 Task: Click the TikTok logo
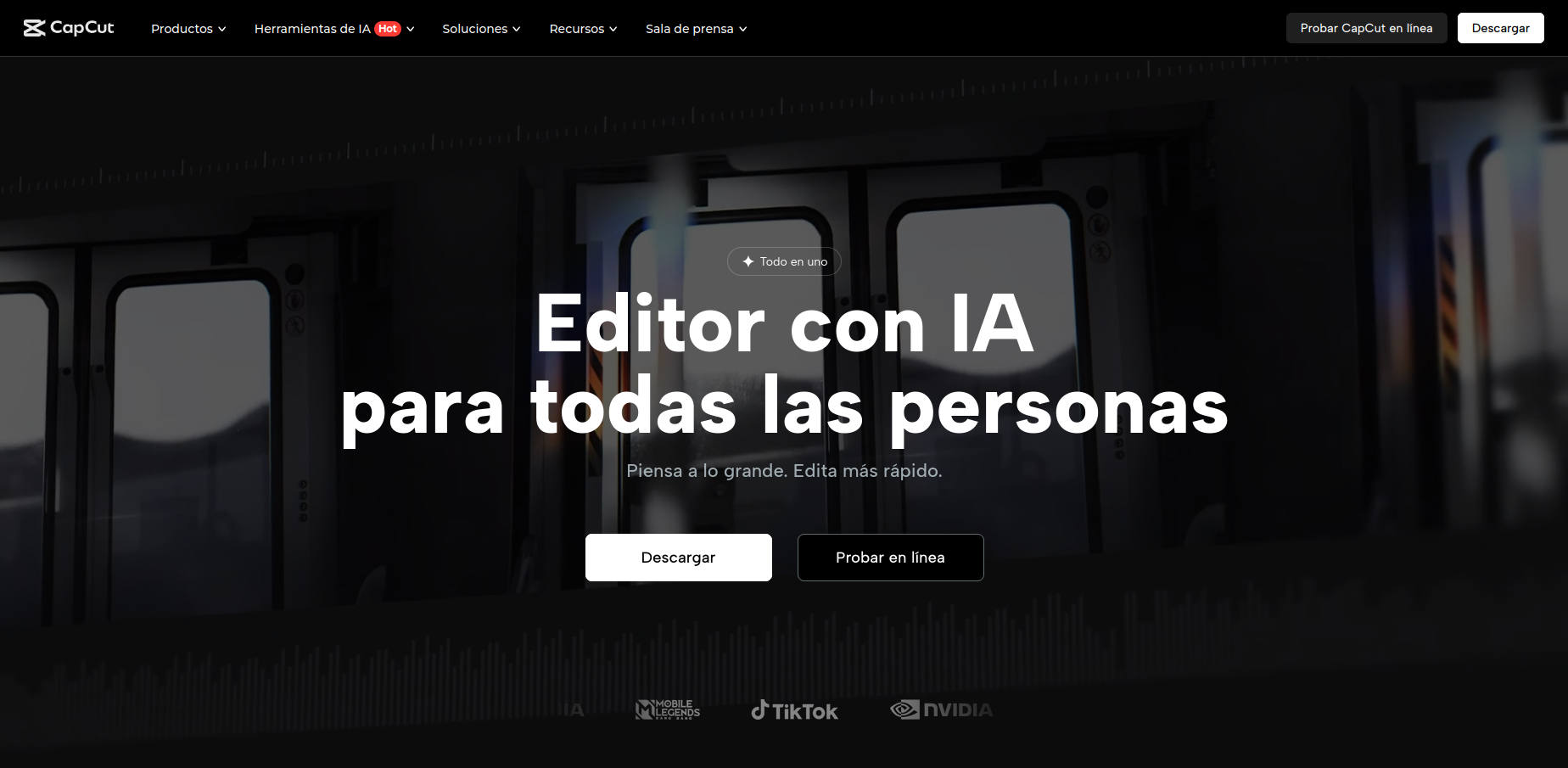(x=794, y=710)
